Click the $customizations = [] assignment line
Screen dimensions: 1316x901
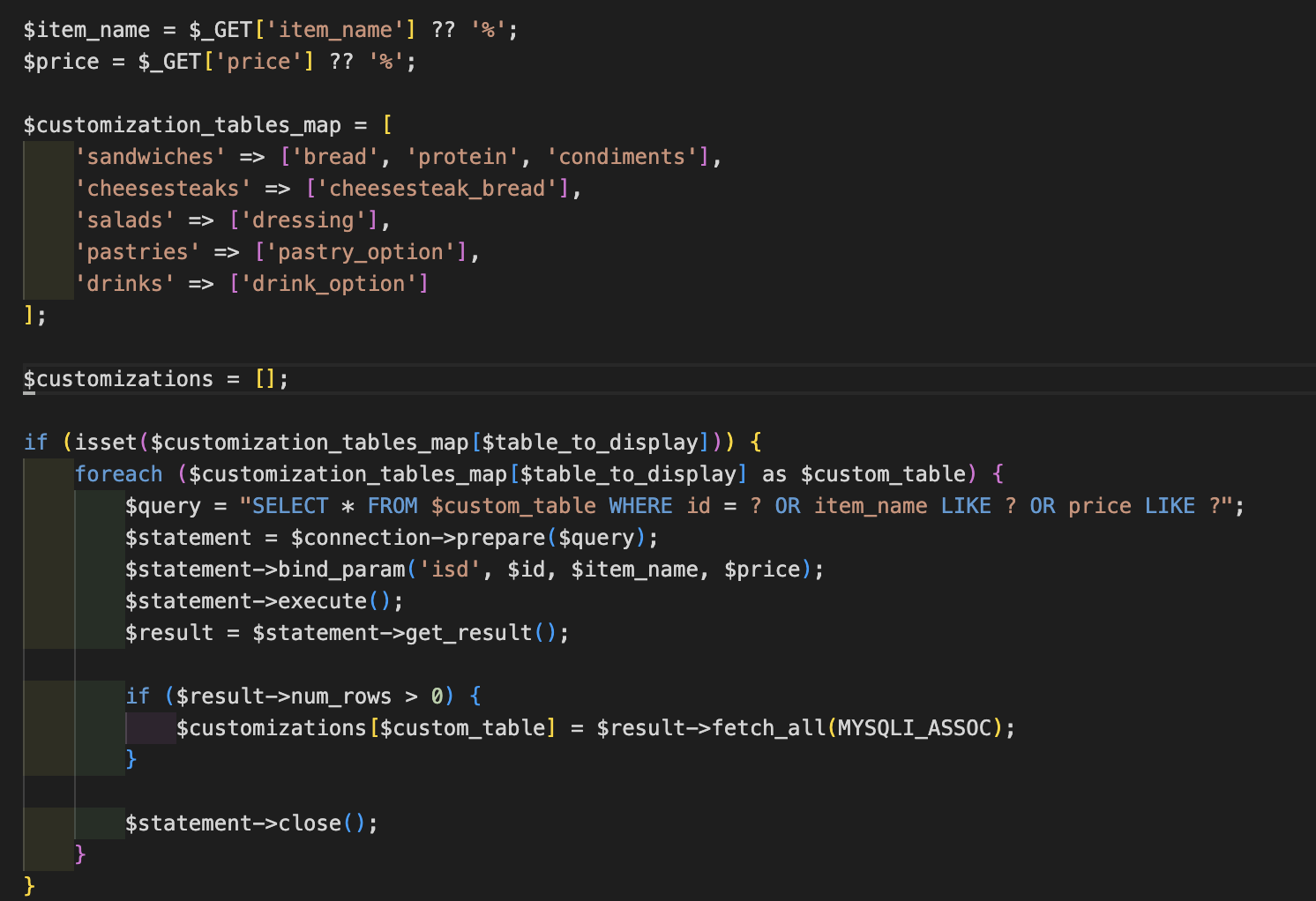click(156, 379)
